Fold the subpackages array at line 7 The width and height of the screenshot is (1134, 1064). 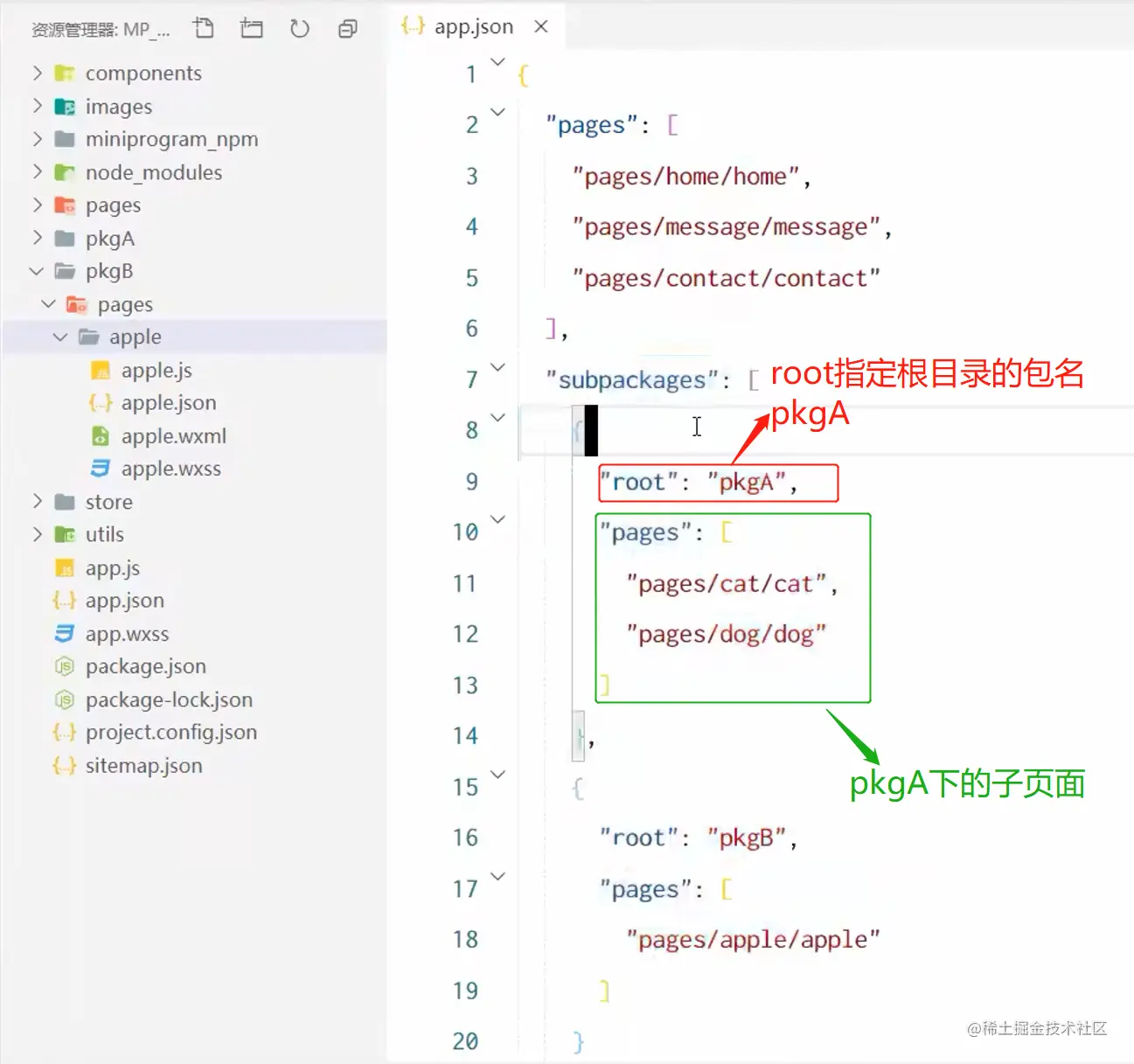coord(497,367)
